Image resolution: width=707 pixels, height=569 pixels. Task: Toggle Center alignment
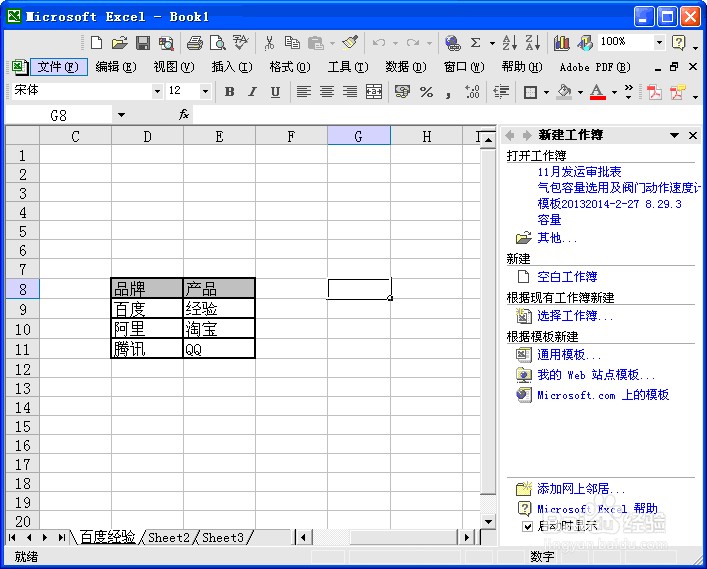click(x=327, y=92)
